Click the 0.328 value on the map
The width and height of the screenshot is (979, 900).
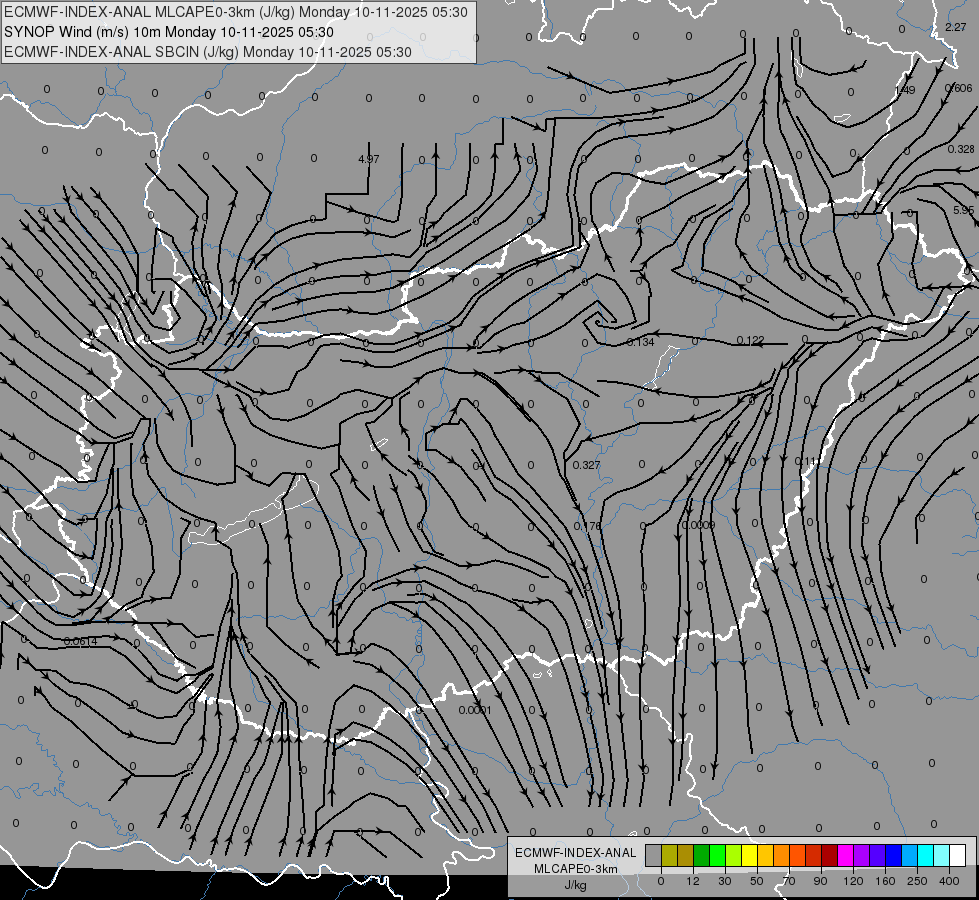click(x=961, y=149)
